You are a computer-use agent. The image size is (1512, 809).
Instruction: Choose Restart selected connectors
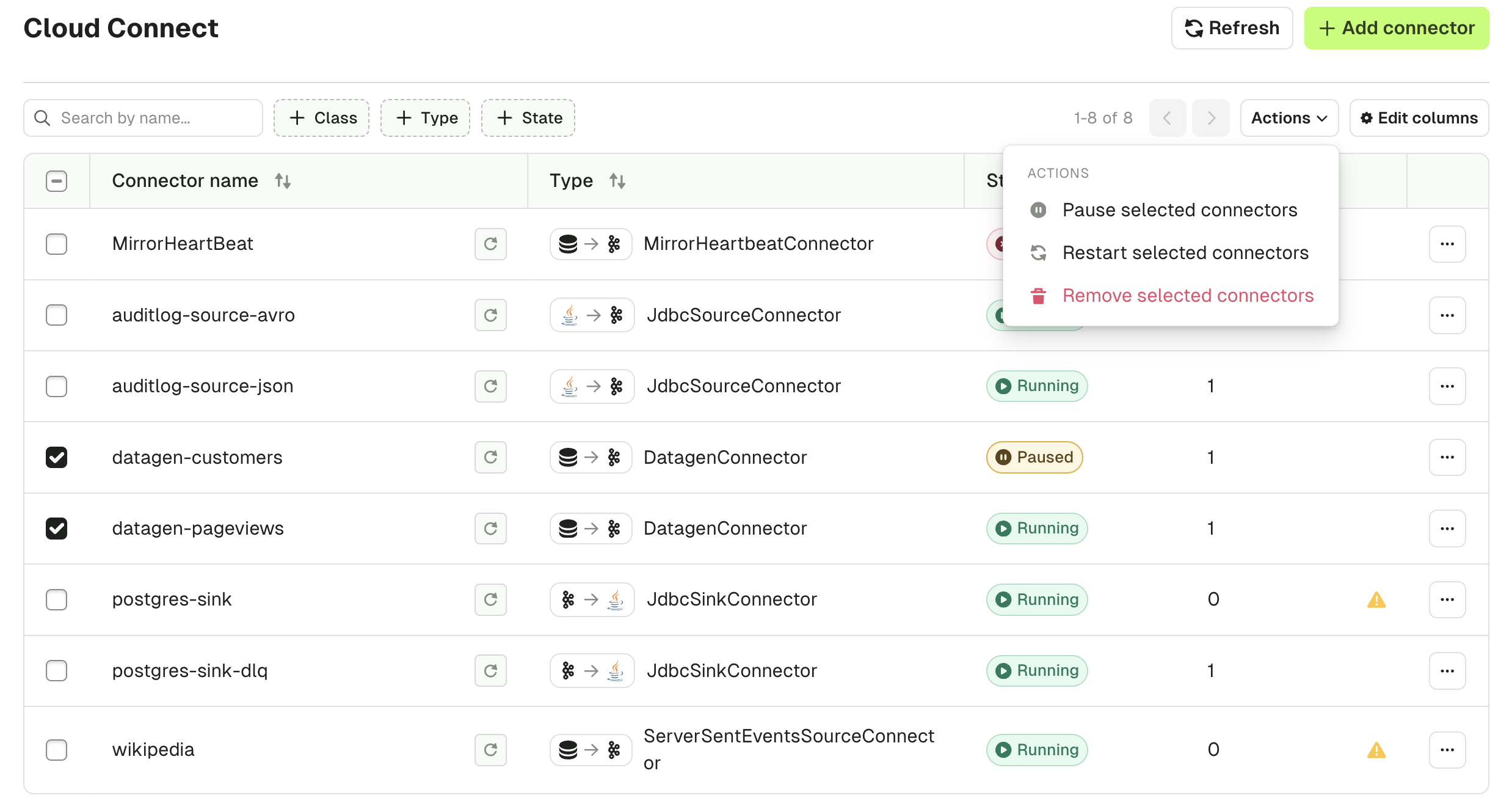point(1171,253)
